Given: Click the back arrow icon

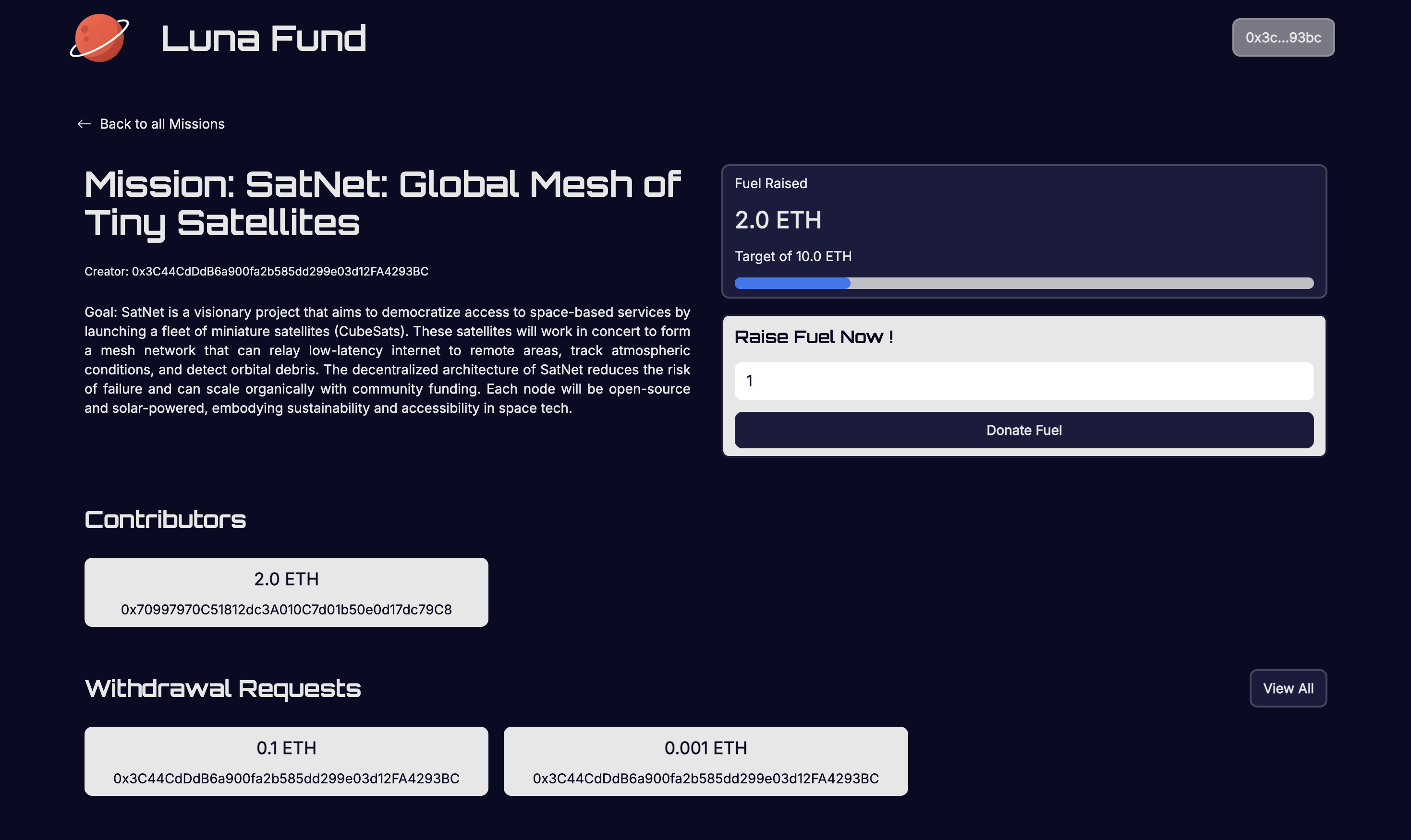Looking at the screenshot, I should point(85,124).
